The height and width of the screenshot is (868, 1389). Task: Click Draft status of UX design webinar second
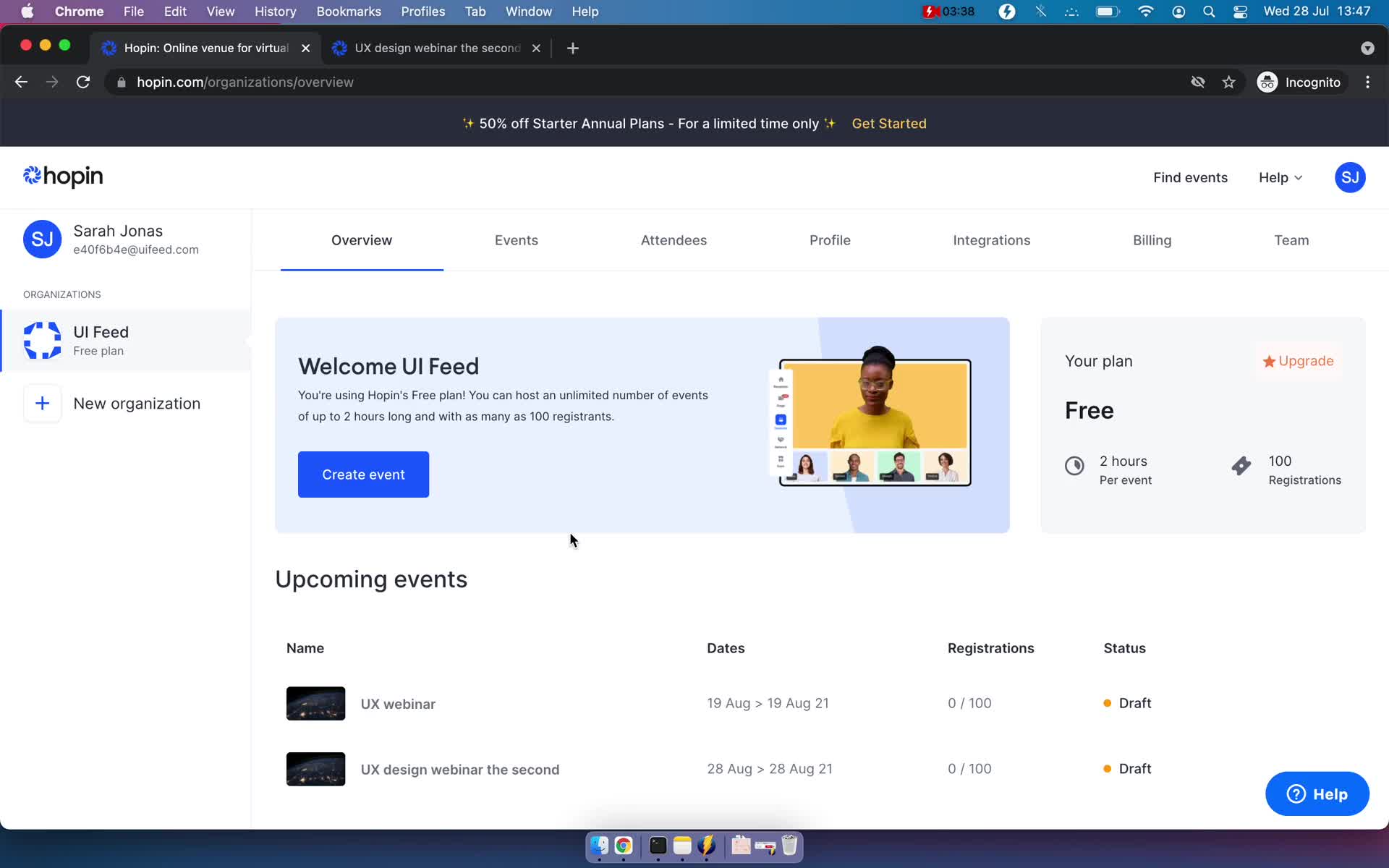1127,769
